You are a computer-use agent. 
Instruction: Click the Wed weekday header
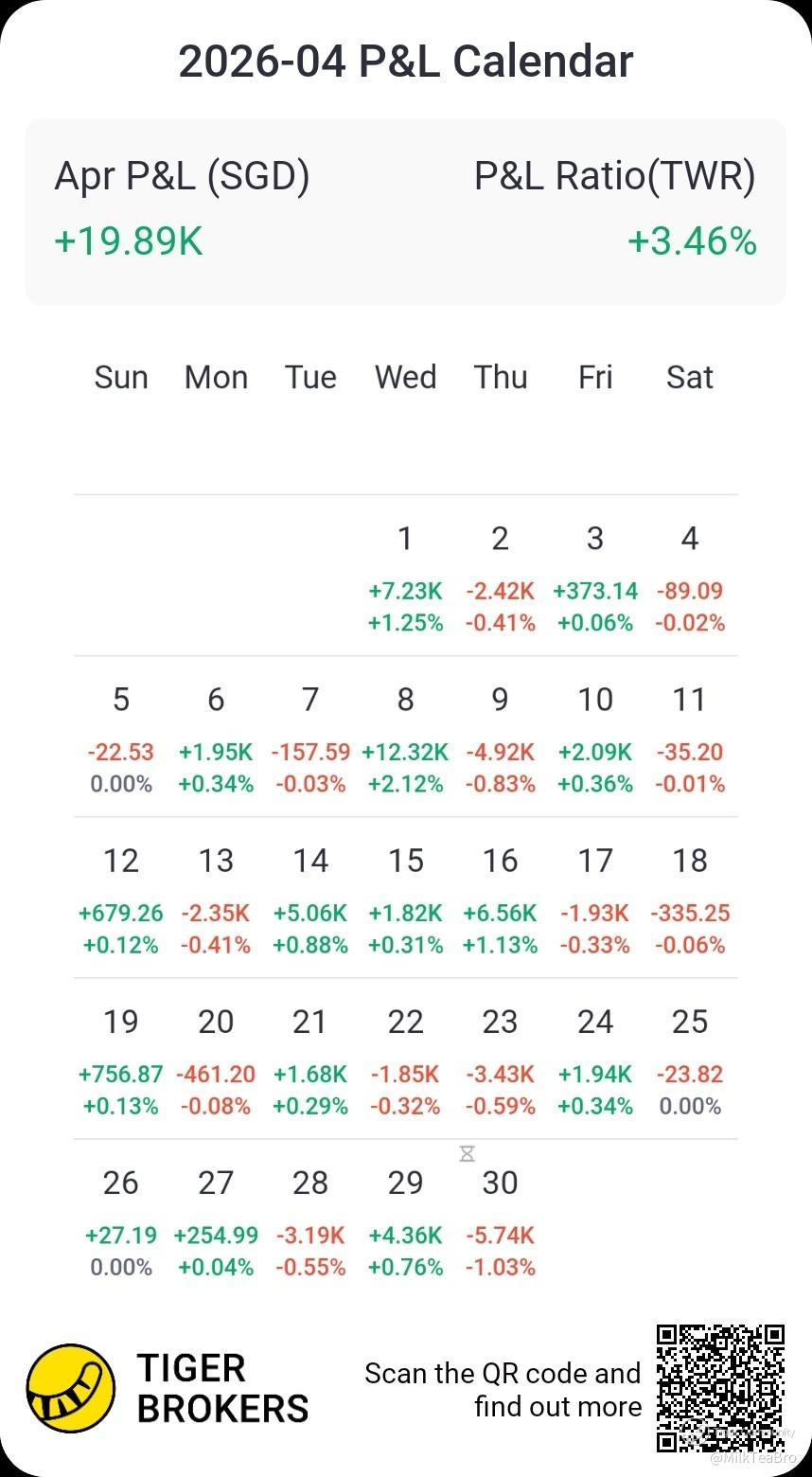point(405,377)
